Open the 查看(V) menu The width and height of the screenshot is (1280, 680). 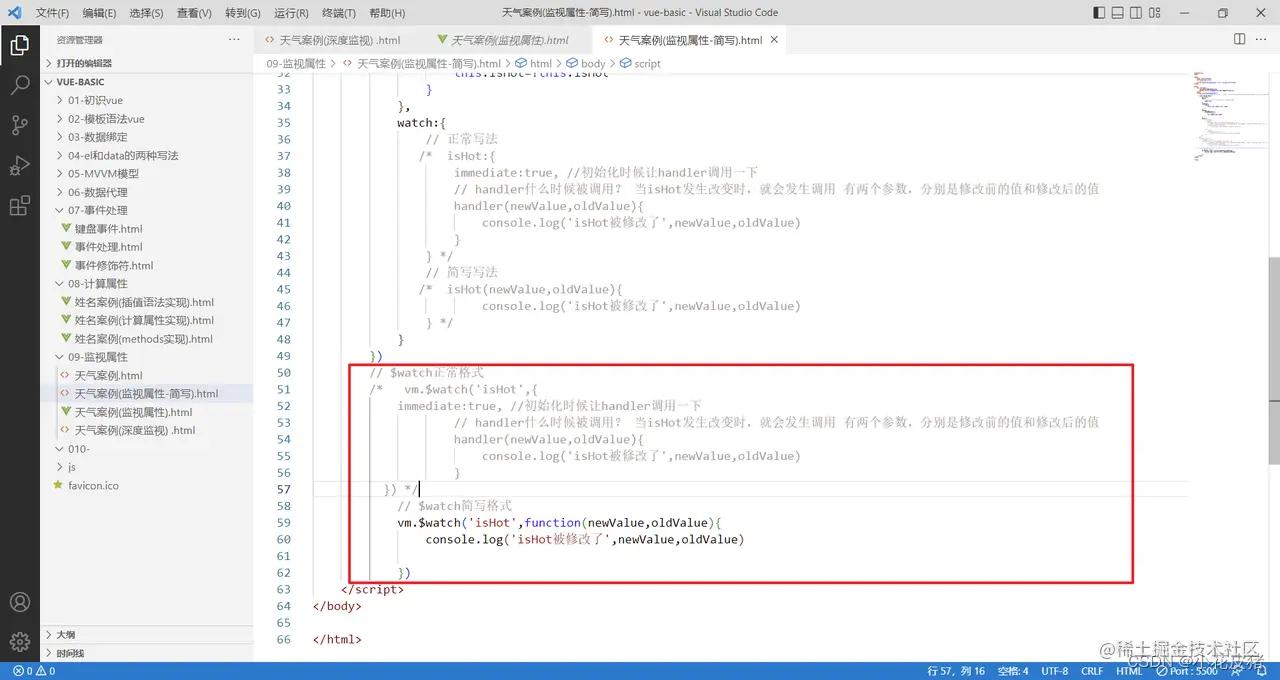click(x=194, y=13)
